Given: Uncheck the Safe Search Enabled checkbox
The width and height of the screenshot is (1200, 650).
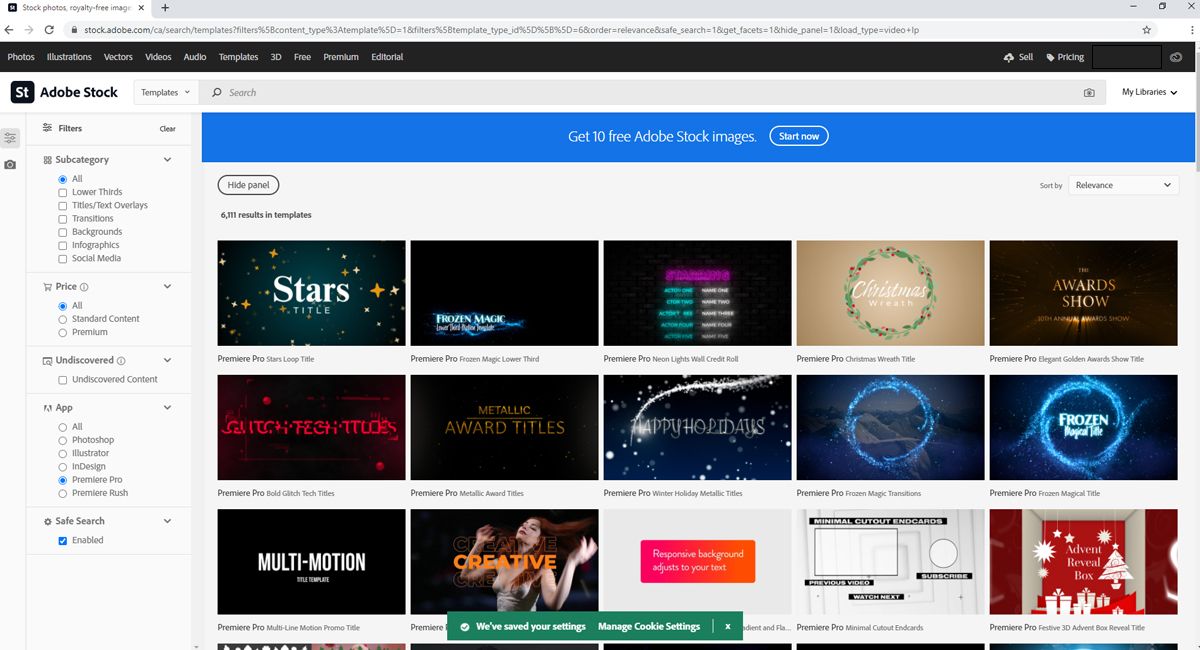Looking at the screenshot, I should pos(63,540).
